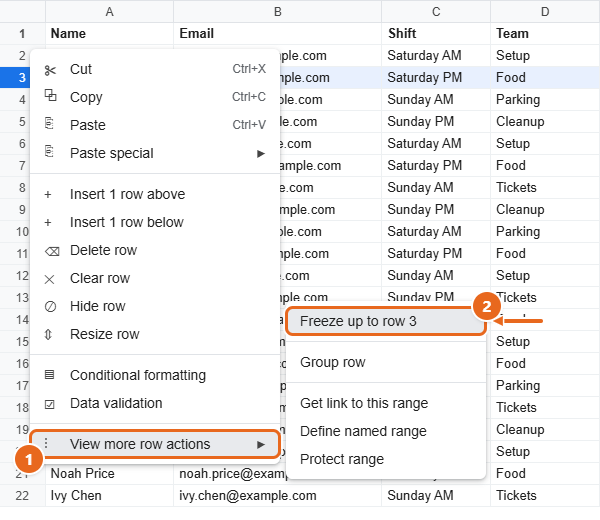The height and width of the screenshot is (520, 600).
Task: Select column B header
Action: pos(277,11)
